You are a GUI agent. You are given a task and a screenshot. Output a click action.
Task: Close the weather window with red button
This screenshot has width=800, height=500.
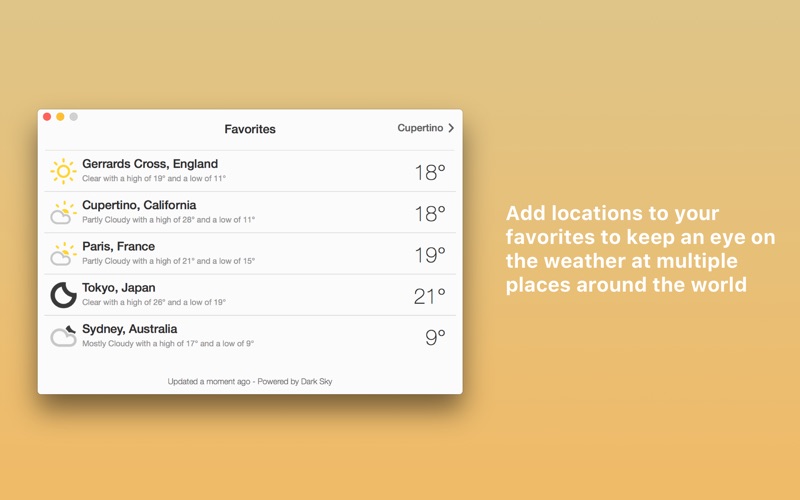(47, 117)
